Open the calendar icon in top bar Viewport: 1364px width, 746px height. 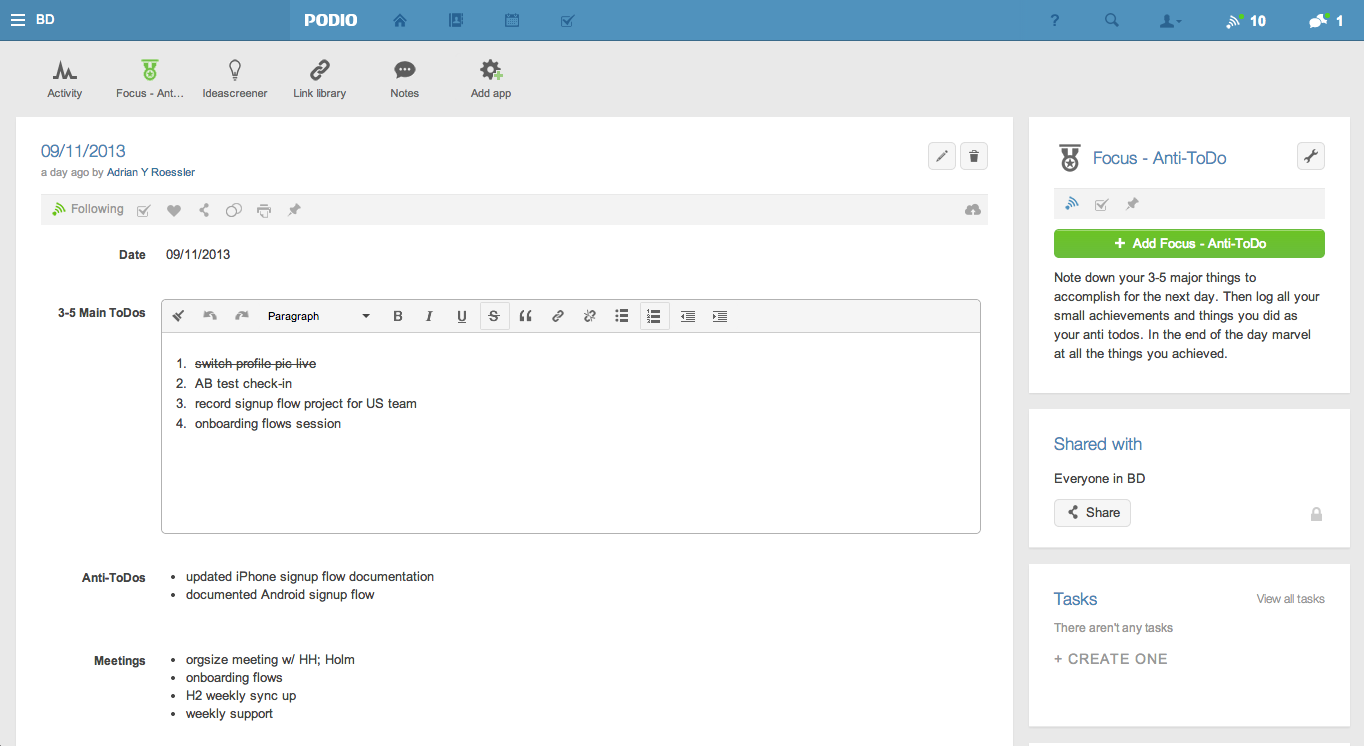(x=512, y=20)
